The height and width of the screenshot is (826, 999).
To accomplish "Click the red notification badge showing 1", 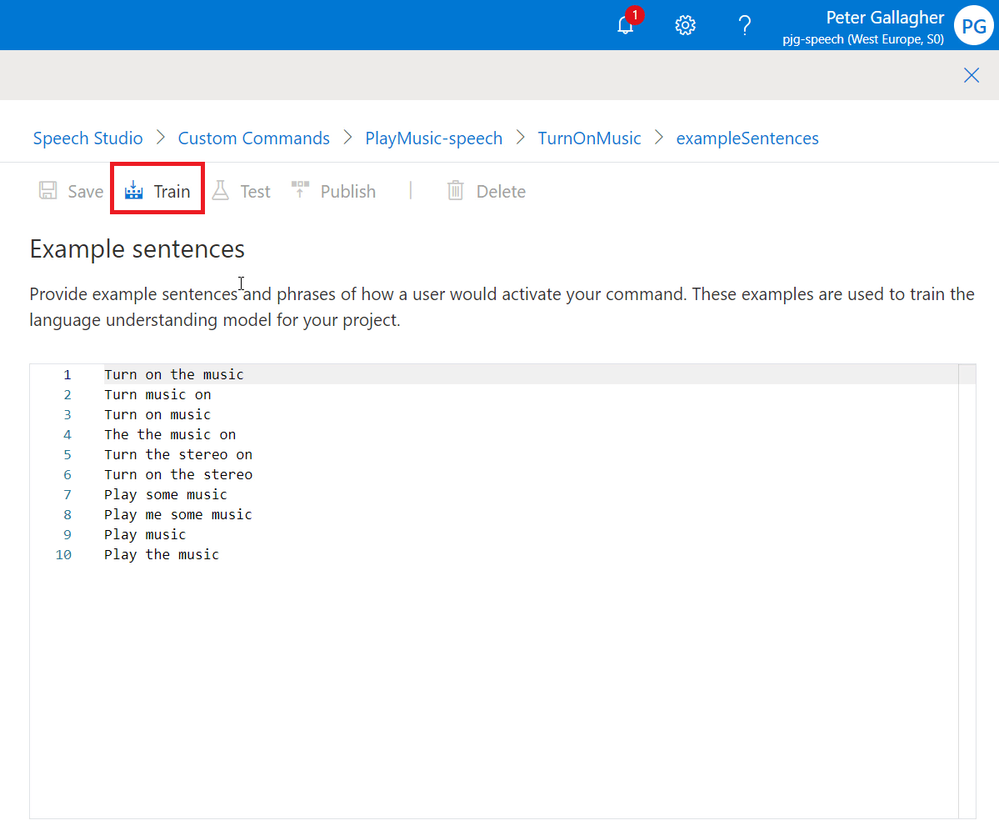I will (635, 15).
